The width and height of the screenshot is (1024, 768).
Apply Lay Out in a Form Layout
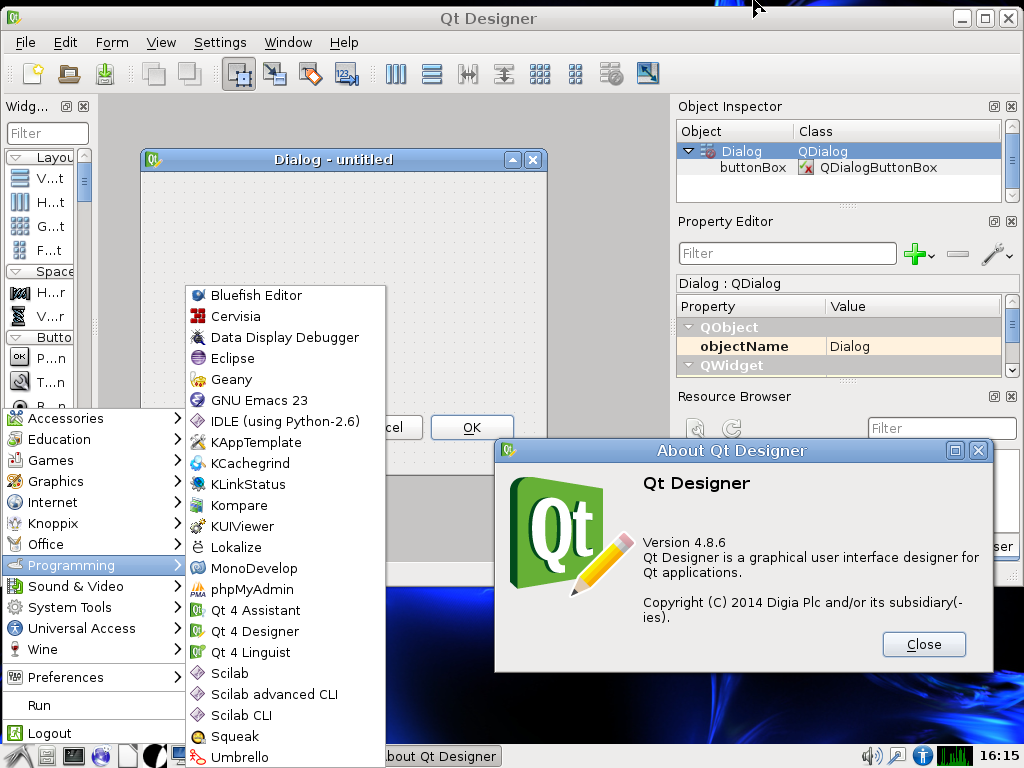(575, 73)
